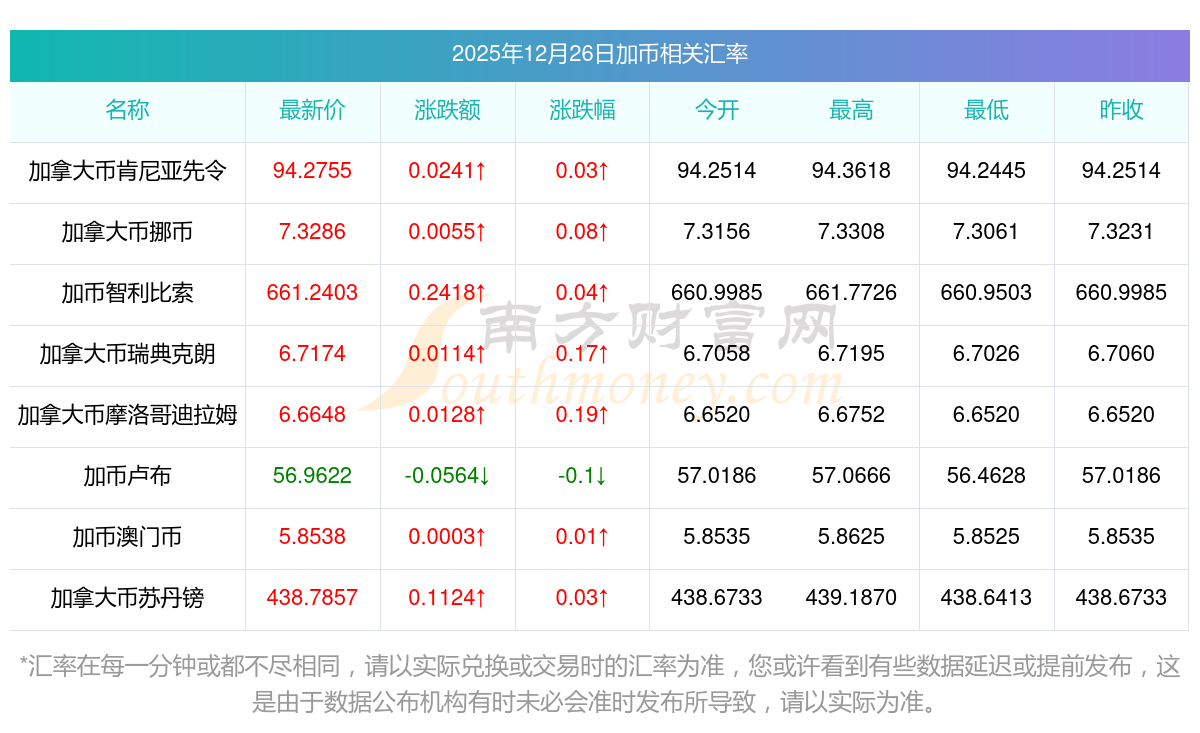Click the lowest value 5.8525
The height and width of the screenshot is (733, 1200).
[x=986, y=537]
